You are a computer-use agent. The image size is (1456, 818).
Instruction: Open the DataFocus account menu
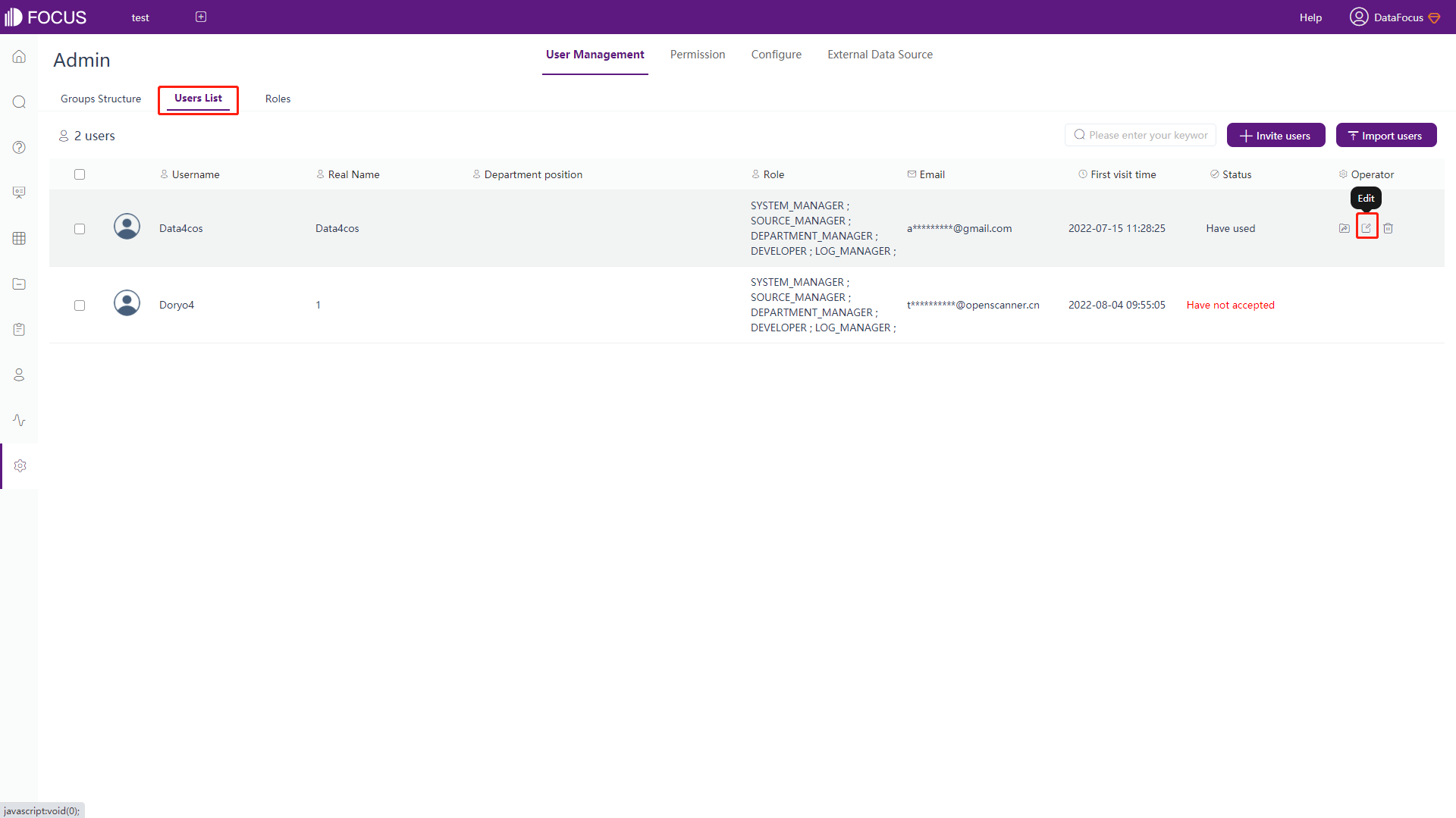(1395, 17)
